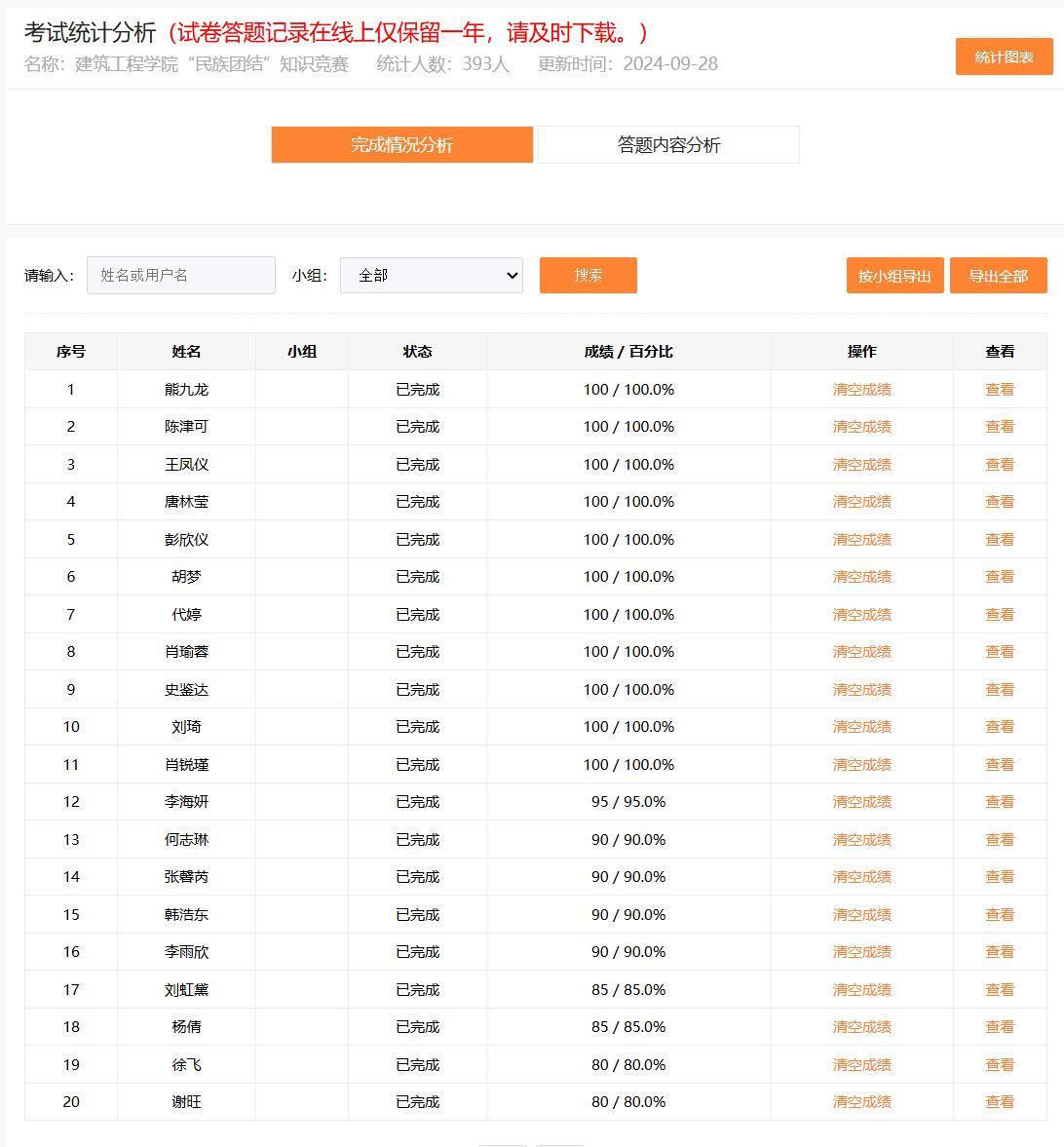Expand the 小组 dropdown showing 全部
This screenshot has width=1064, height=1147.
point(431,276)
